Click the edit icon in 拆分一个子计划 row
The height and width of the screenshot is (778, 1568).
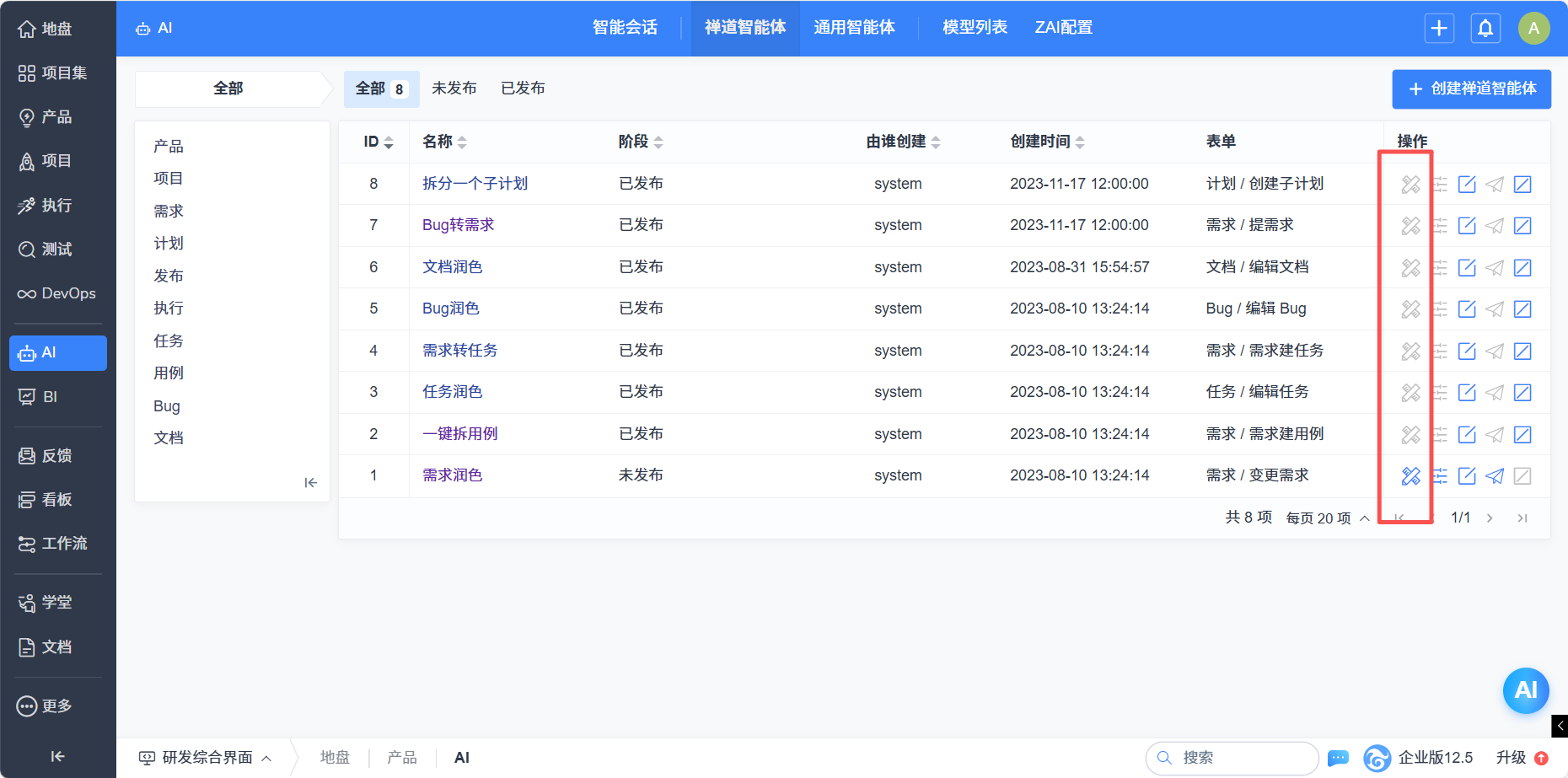1467,185
